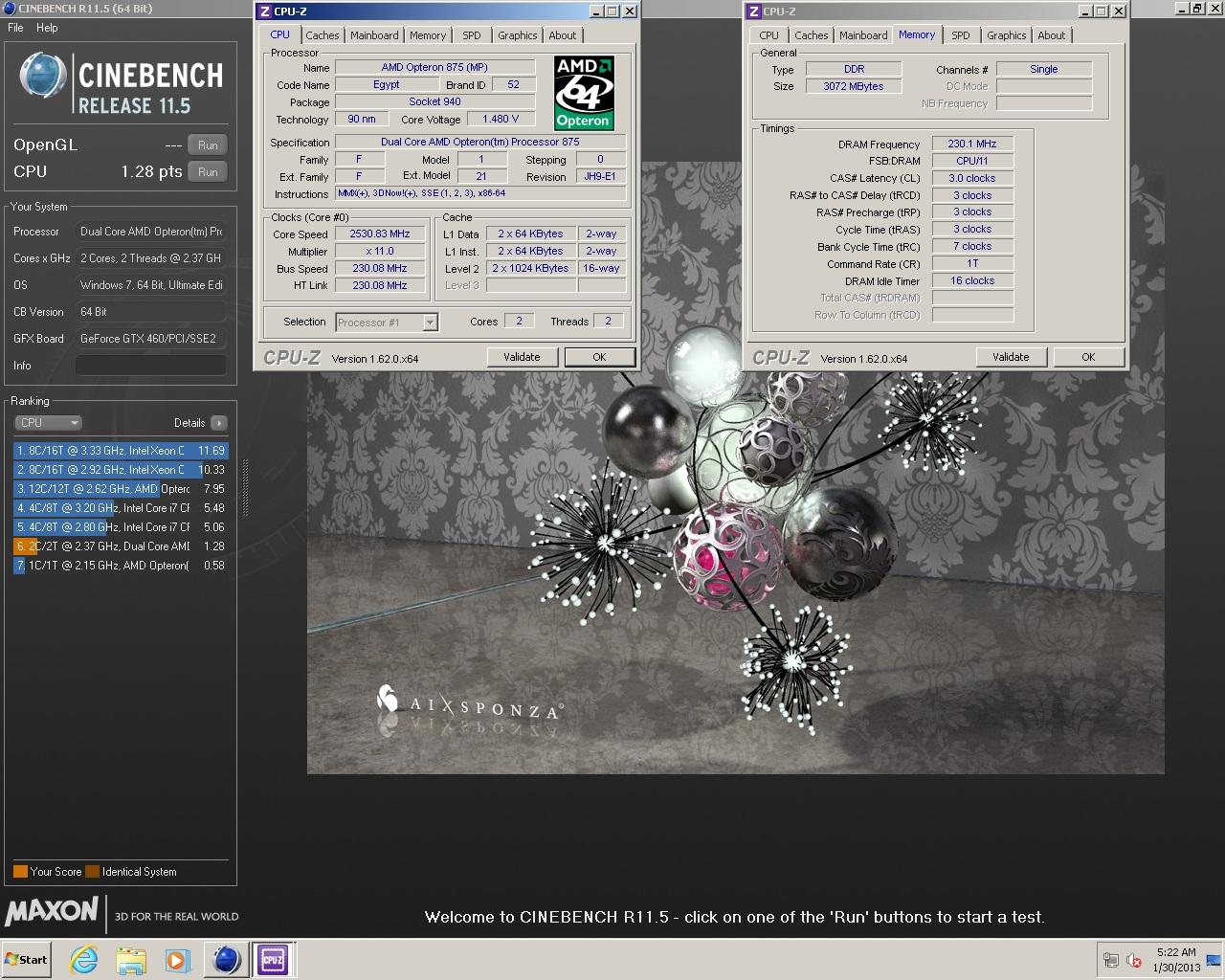Click the AMD Opteron 875 name field
Image resolution: width=1225 pixels, height=980 pixels.
(x=434, y=68)
